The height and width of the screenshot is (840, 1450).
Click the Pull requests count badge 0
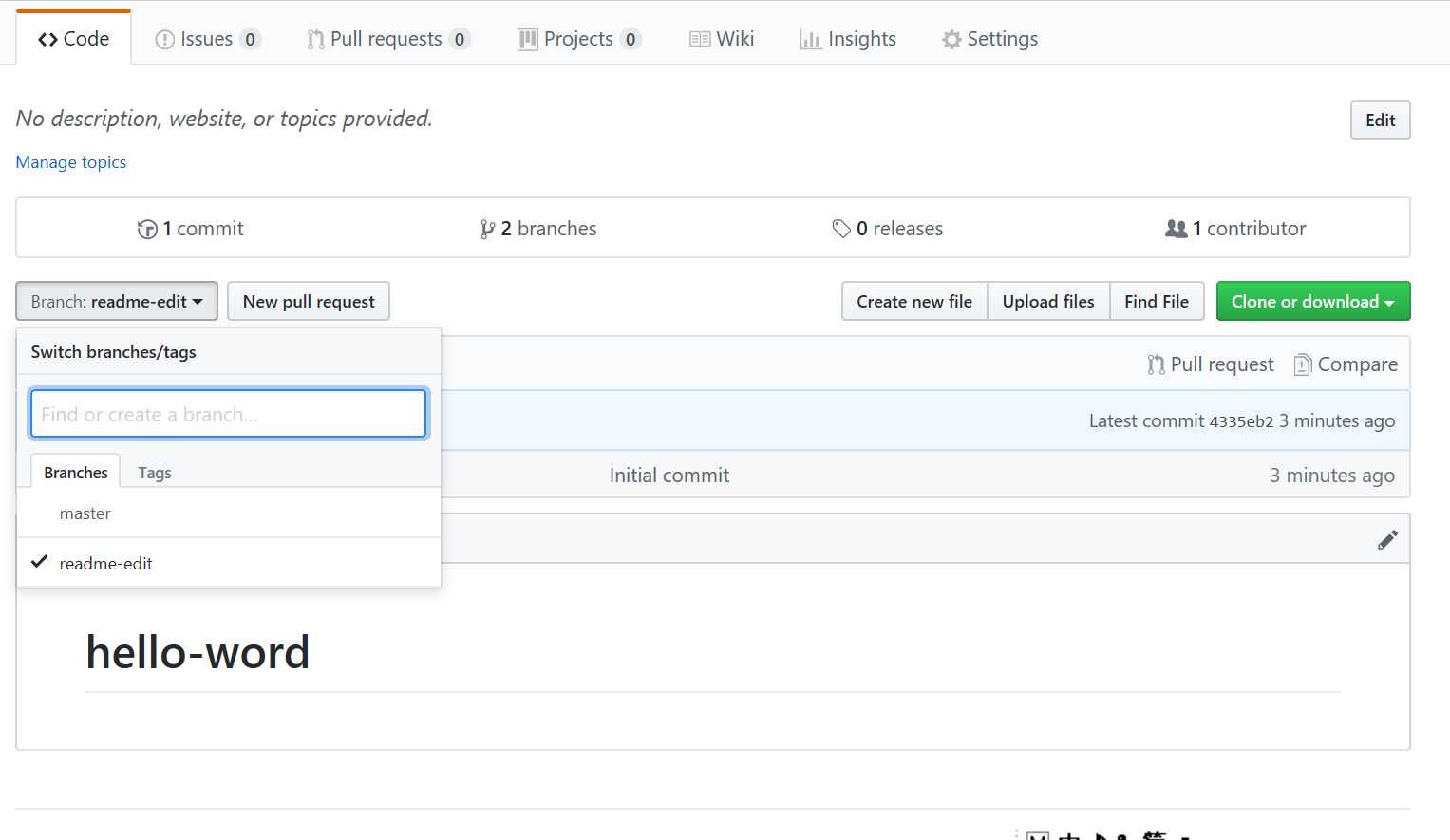tap(460, 40)
